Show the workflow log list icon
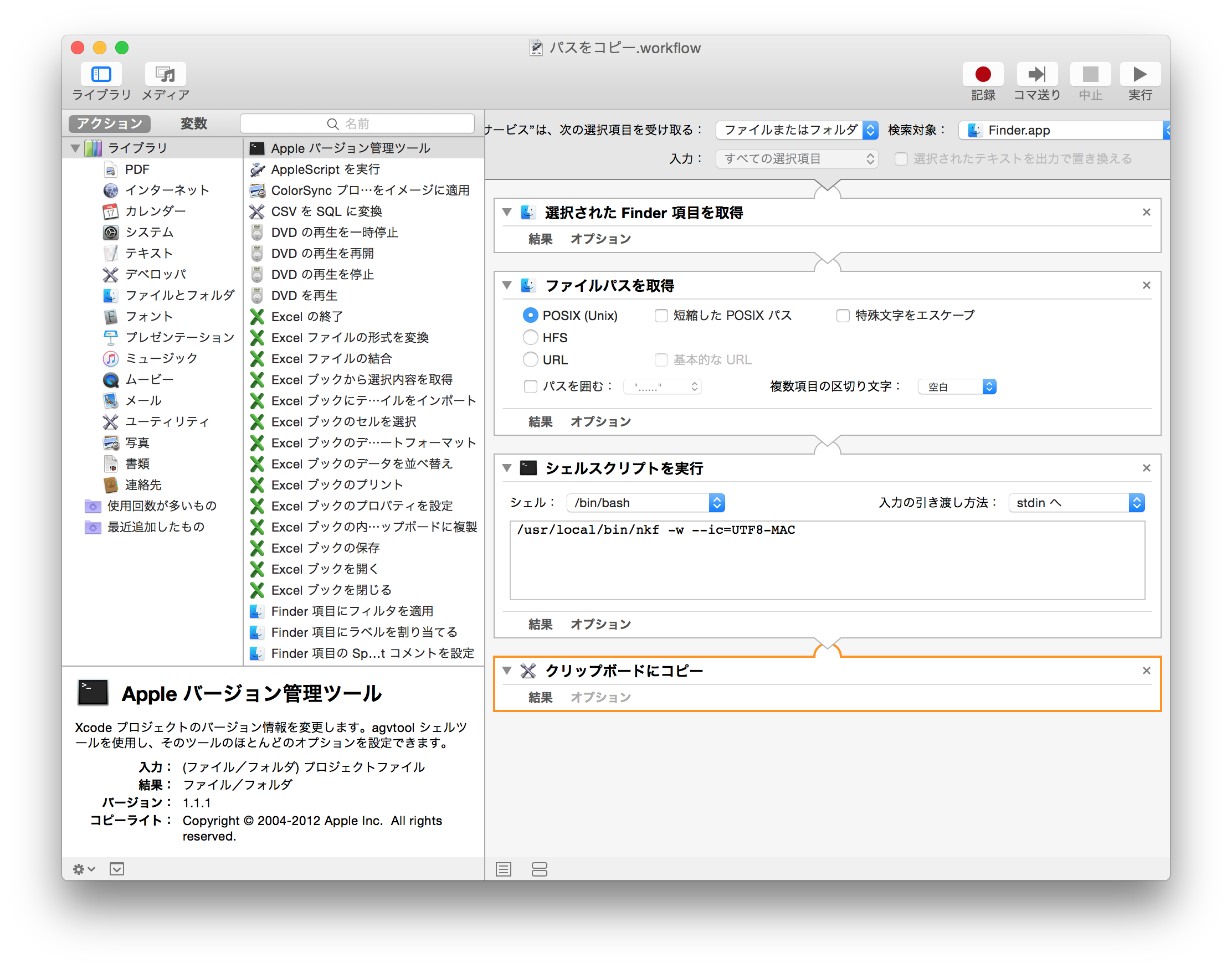1232x969 pixels. pos(504,869)
